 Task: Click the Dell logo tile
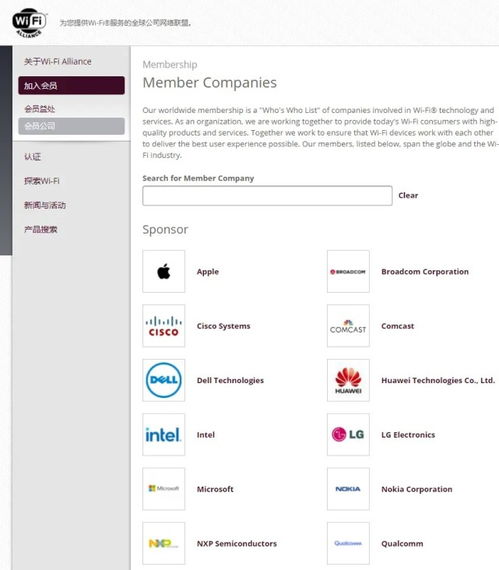164,380
